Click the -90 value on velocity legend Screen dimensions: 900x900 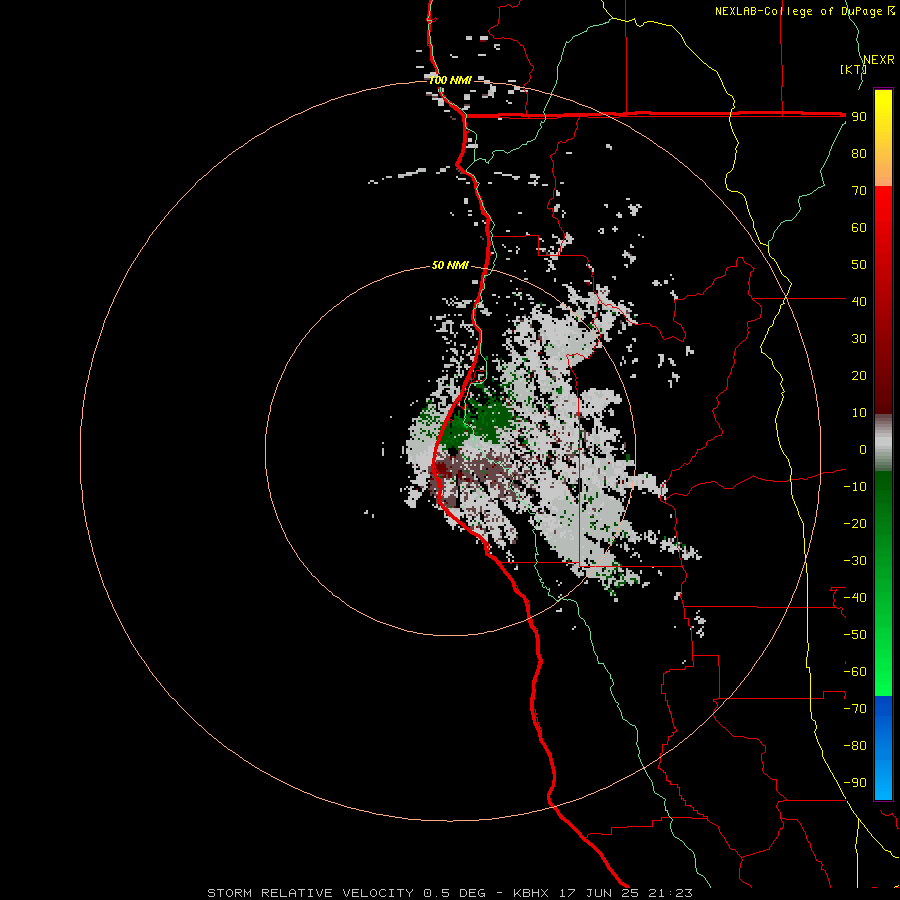pyautogui.click(x=855, y=783)
